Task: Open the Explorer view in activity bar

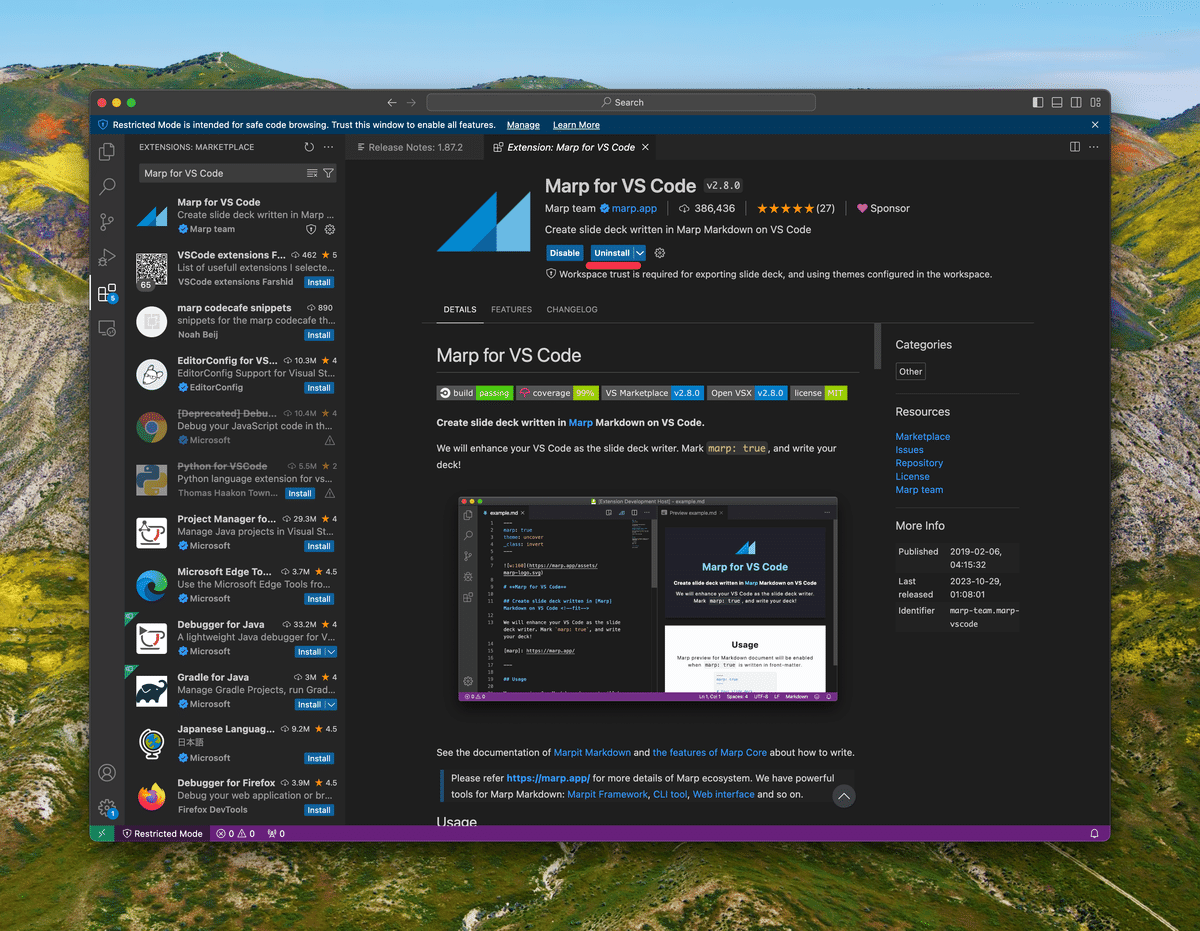Action: pos(107,152)
